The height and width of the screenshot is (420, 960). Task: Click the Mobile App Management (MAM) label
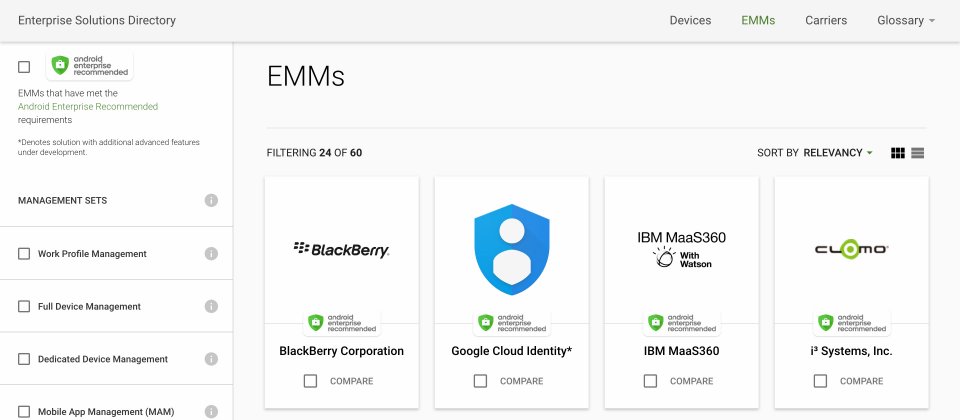(x=106, y=411)
